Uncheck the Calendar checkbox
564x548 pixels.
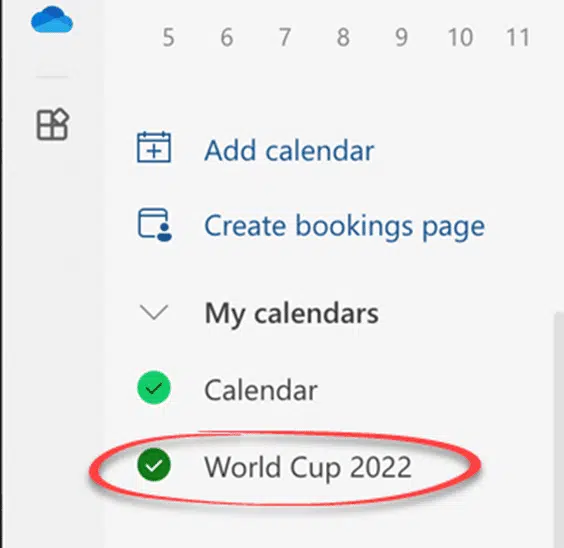154,388
